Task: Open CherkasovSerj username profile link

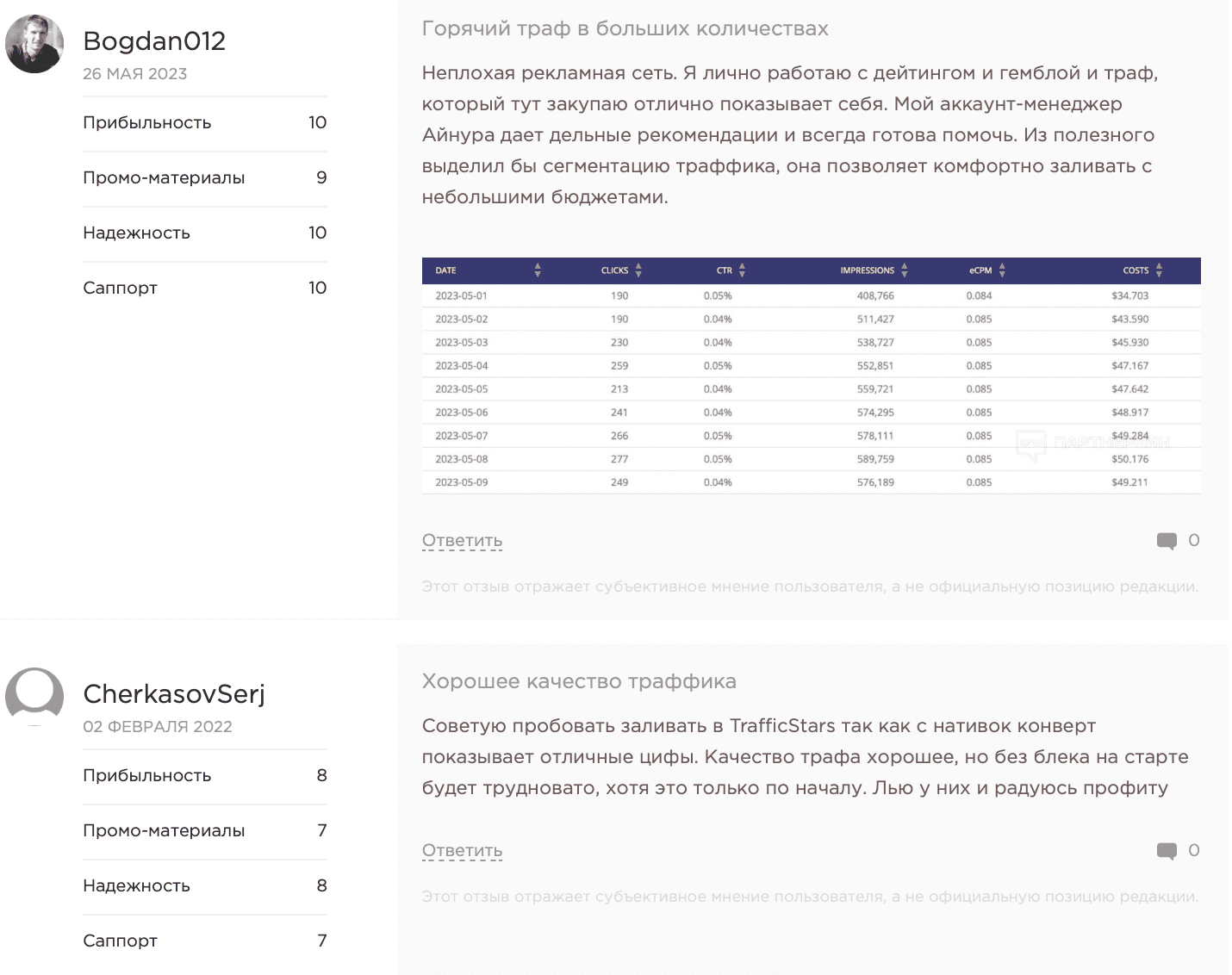Action: [174, 694]
